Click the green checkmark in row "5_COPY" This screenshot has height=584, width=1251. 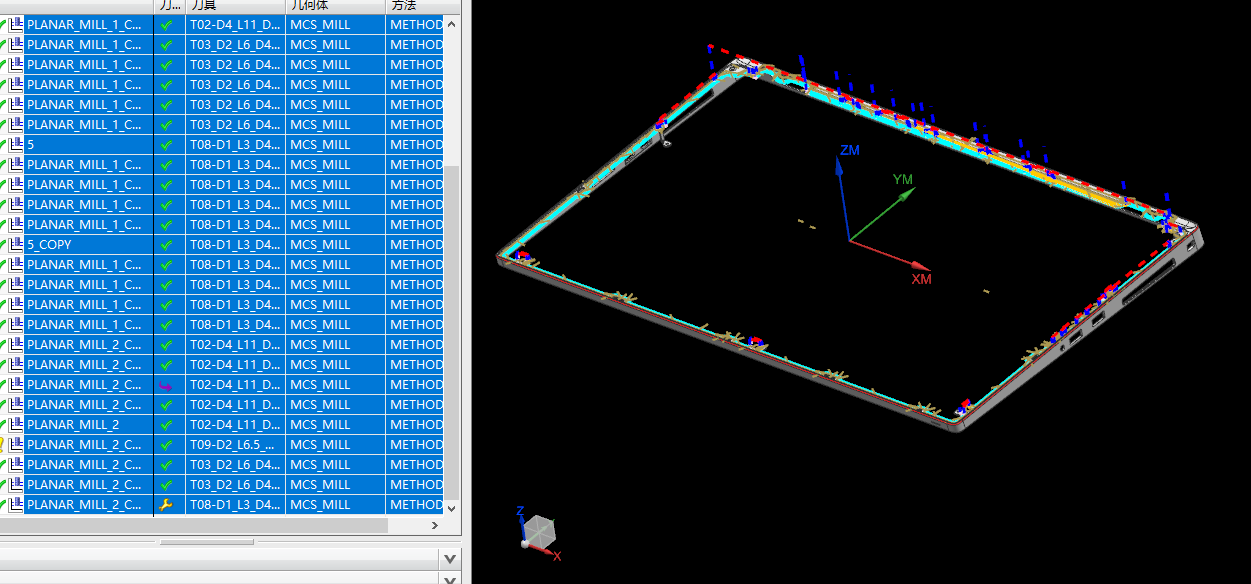(166, 244)
